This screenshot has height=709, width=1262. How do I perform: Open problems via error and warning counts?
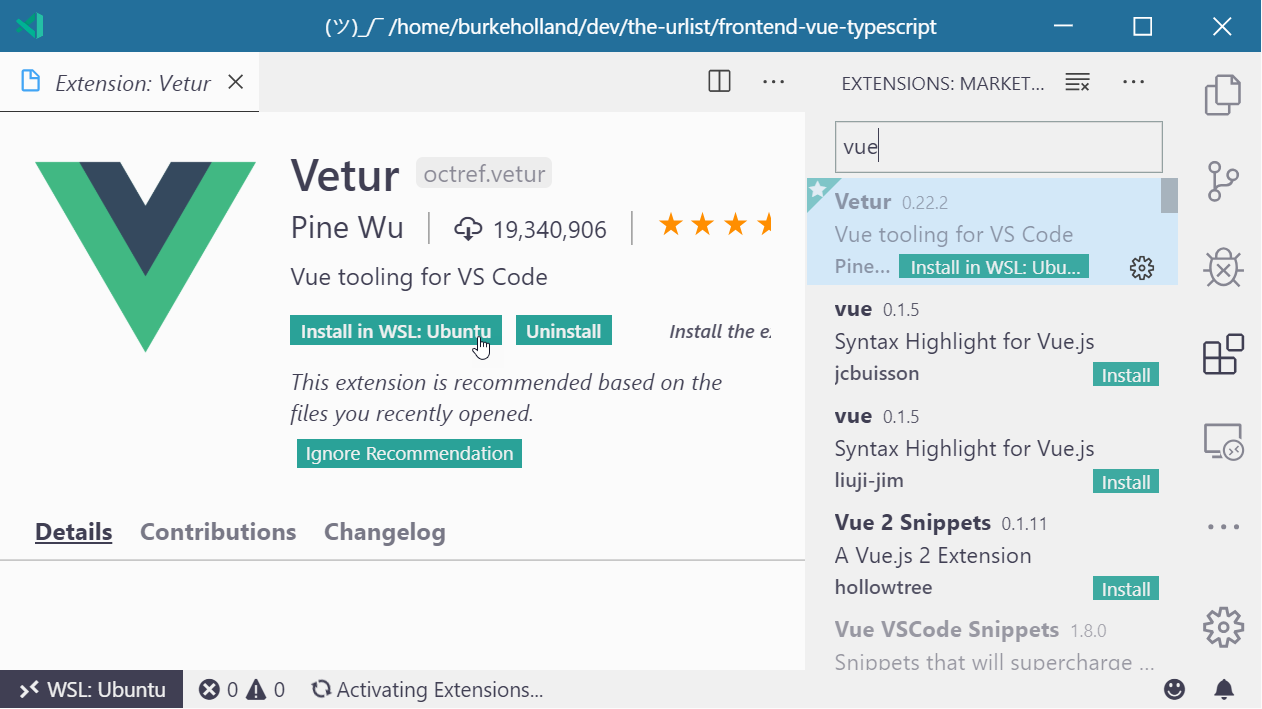[242, 689]
